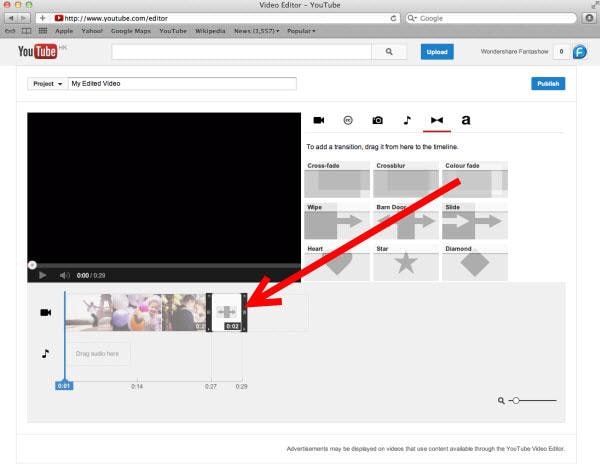
Task: Open the YouTube bookmark
Action: (x=173, y=31)
